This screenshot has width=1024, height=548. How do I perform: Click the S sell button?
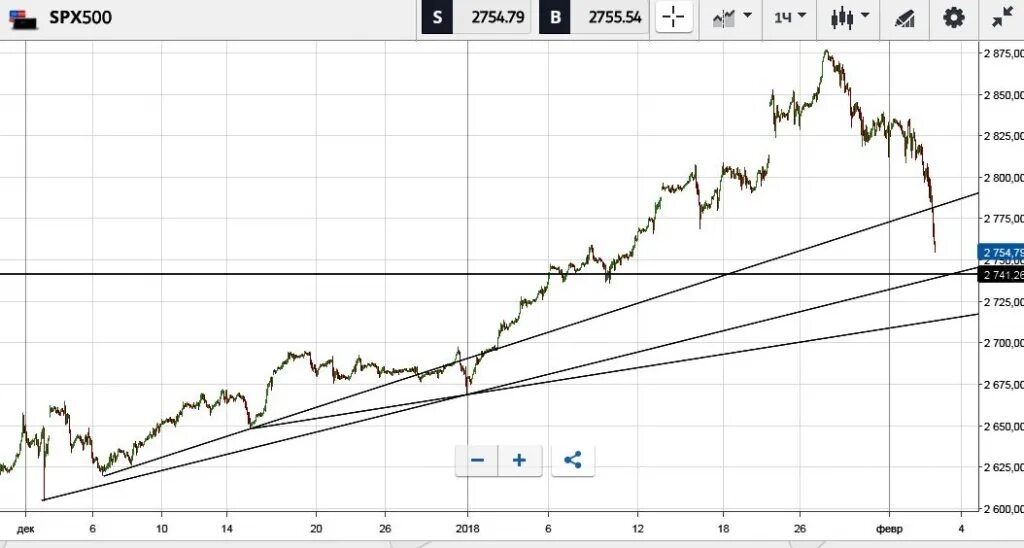click(437, 18)
